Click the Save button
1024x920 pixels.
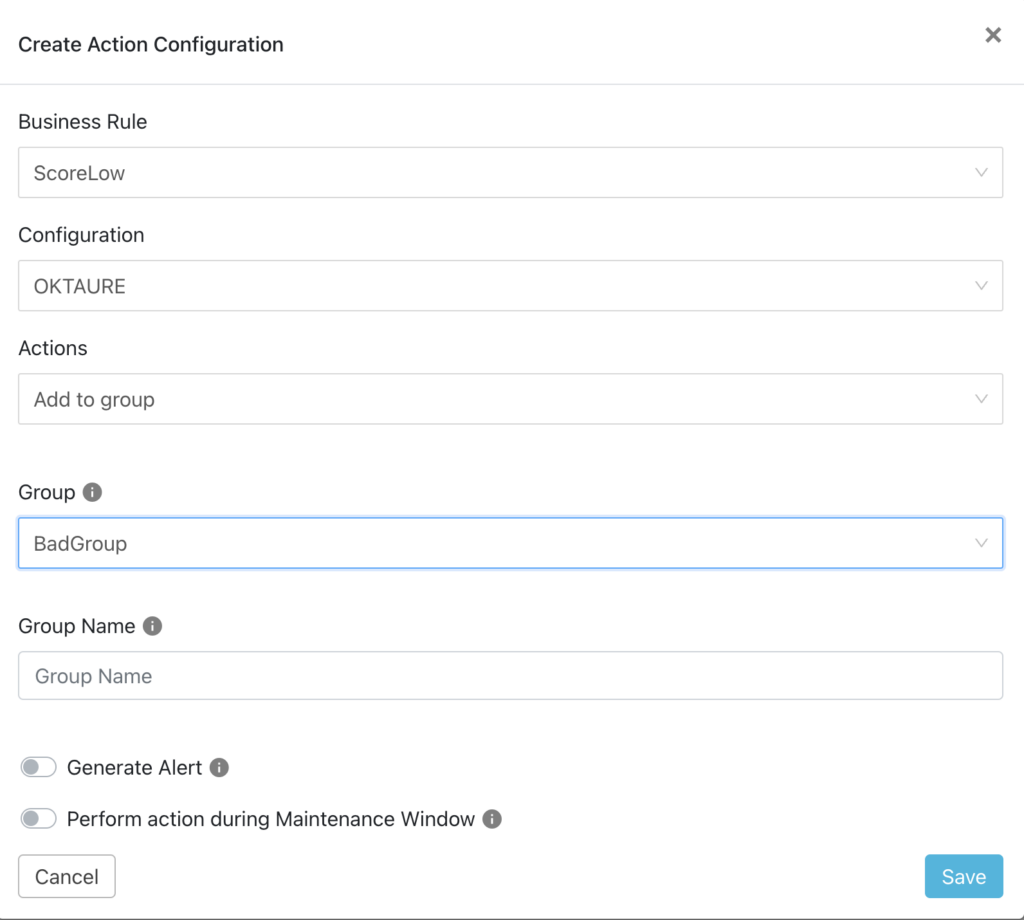(963, 877)
